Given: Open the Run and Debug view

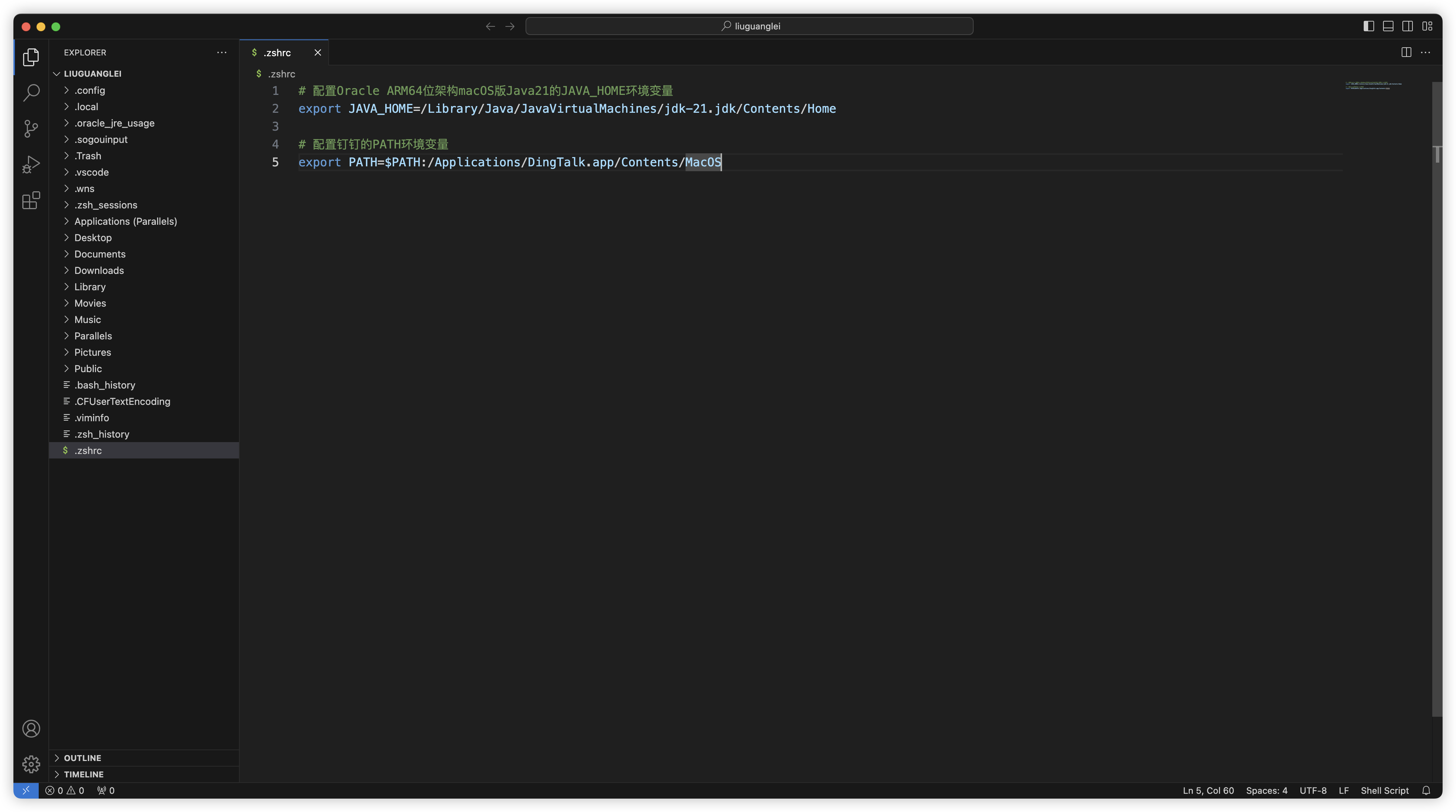Looking at the screenshot, I should [31, 164].
